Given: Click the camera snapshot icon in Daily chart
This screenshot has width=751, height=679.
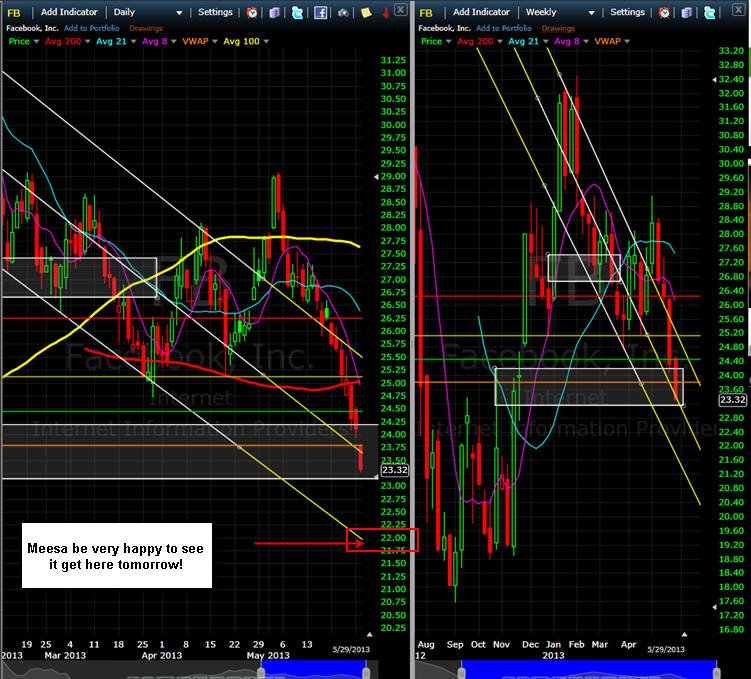Looking at the screenshot, I should (x=343, y=13).
